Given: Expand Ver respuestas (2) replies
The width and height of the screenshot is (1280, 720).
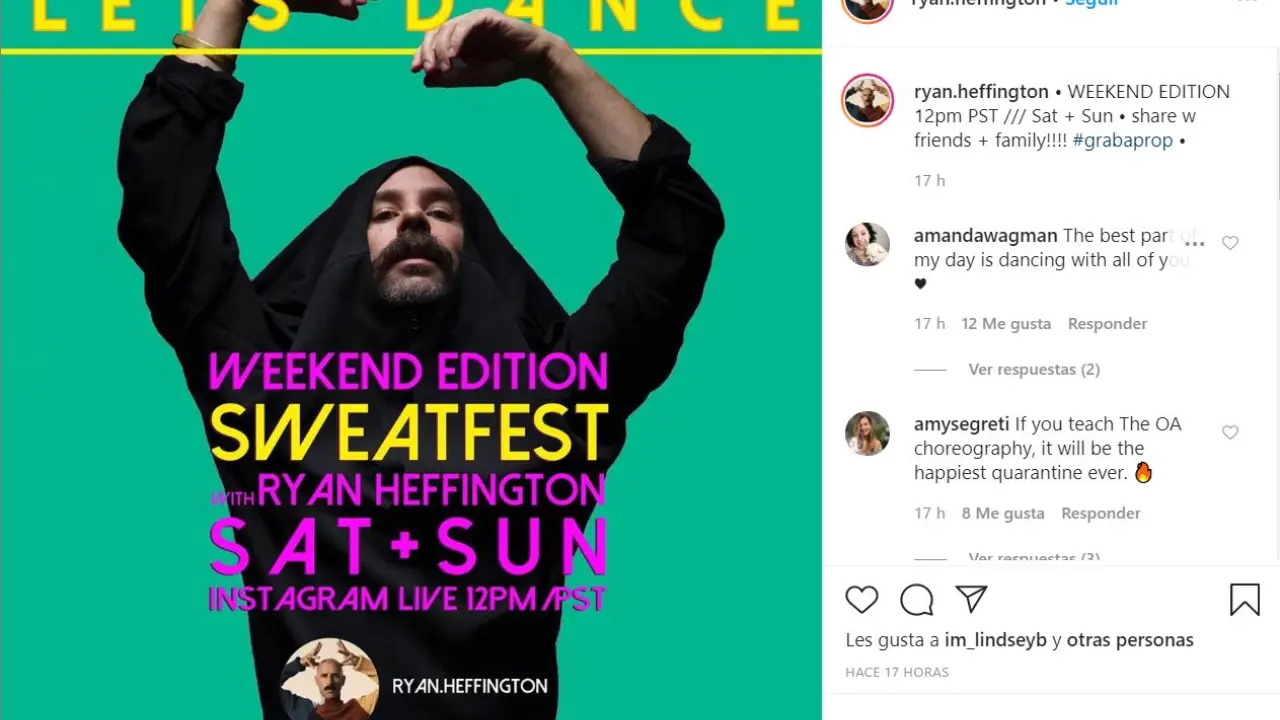Looking at the screenshot, I should (x=1034, y=369).
